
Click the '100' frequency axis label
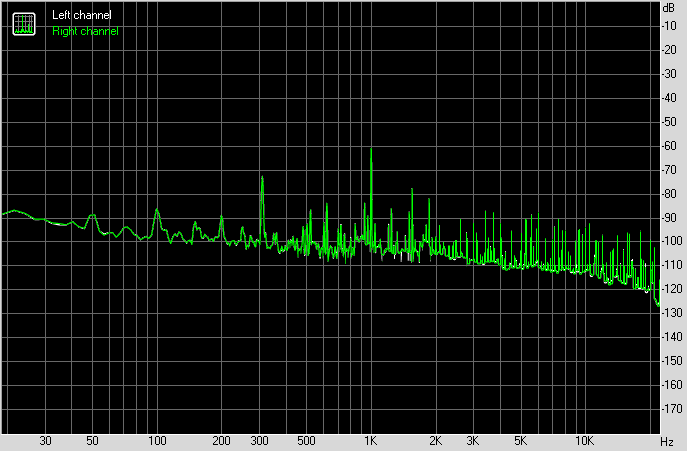point(157,441)
